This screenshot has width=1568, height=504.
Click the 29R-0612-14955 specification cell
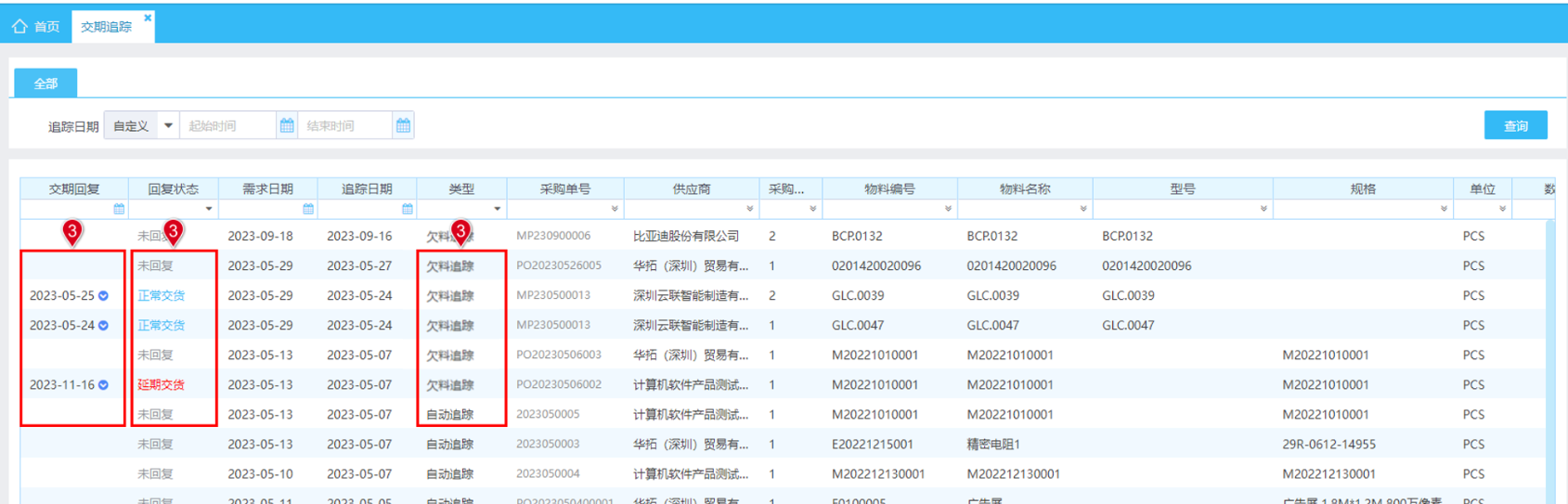point(1329,444)
